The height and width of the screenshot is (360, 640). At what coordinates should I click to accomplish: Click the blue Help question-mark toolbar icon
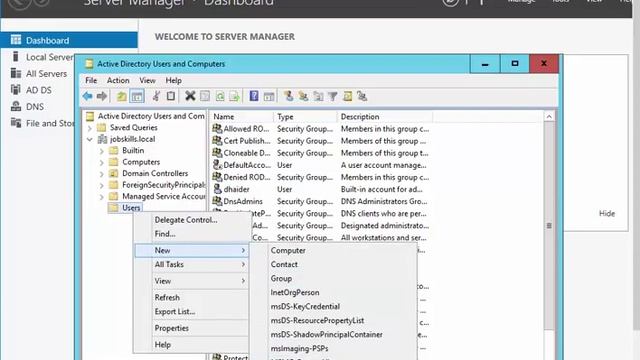pyautogui.click(x=254, y=96)
